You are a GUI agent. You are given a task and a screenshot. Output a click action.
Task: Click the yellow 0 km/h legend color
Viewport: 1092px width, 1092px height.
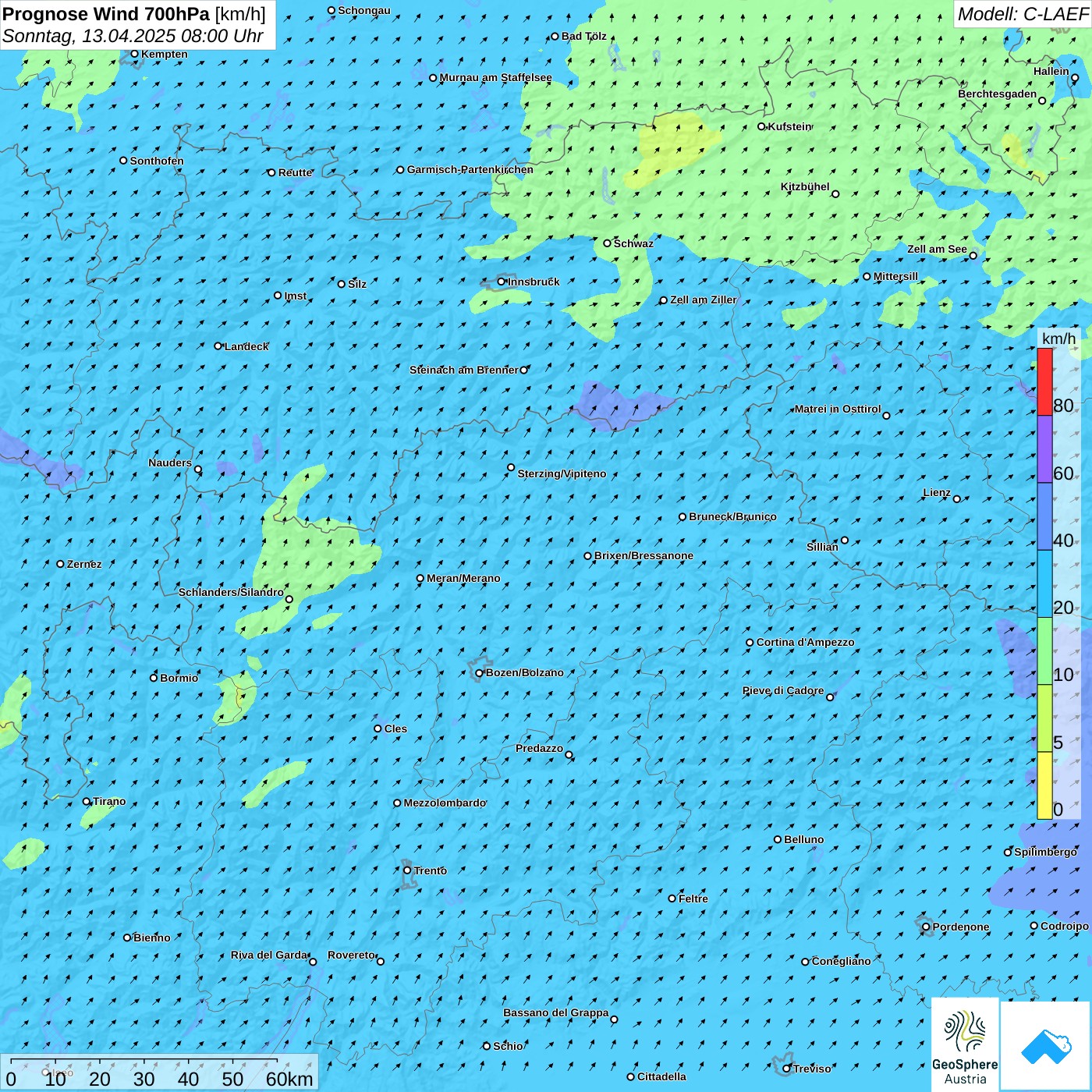coord(1044,785)
